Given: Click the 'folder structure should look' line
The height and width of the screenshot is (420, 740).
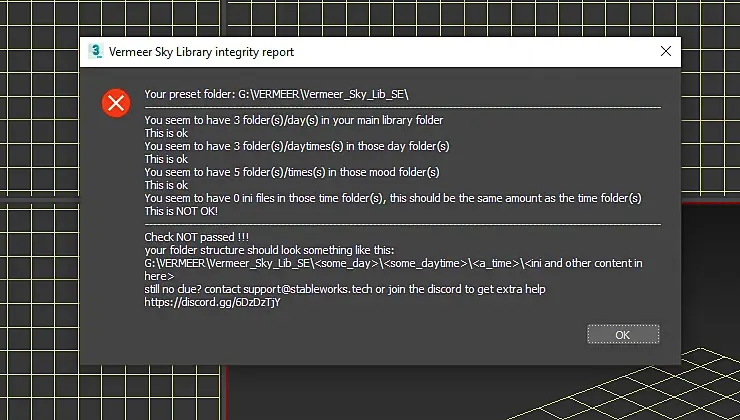Looking at the screenshot, I should click(x=269, y=250).
